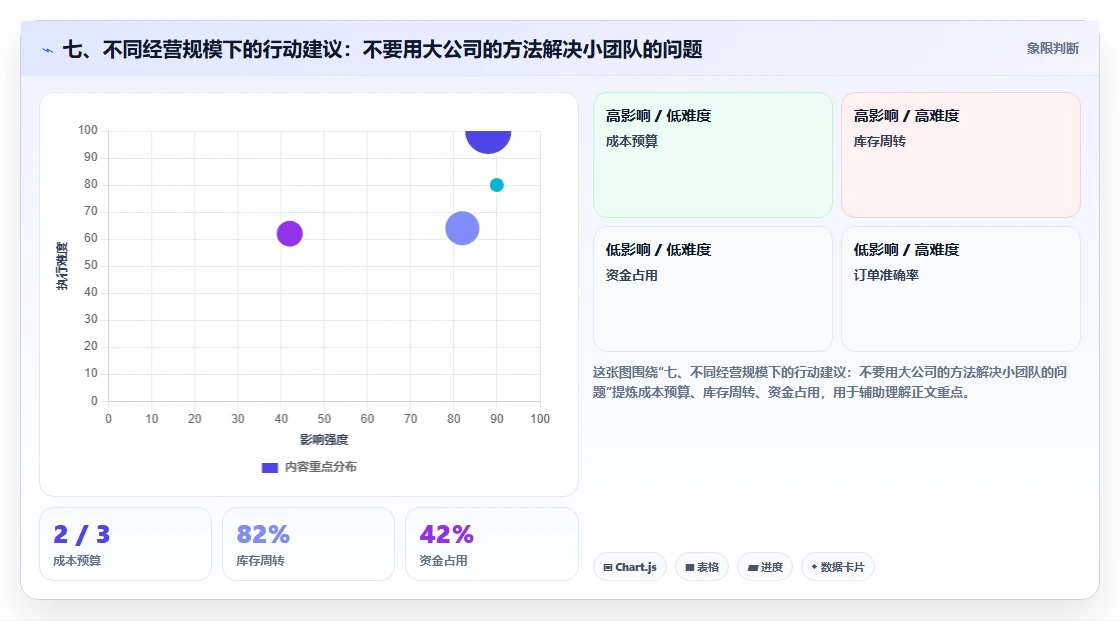Click the 42% 资金占用 stat card
1120x621 pixels.
pyautogui.click(x=491, y=544)
